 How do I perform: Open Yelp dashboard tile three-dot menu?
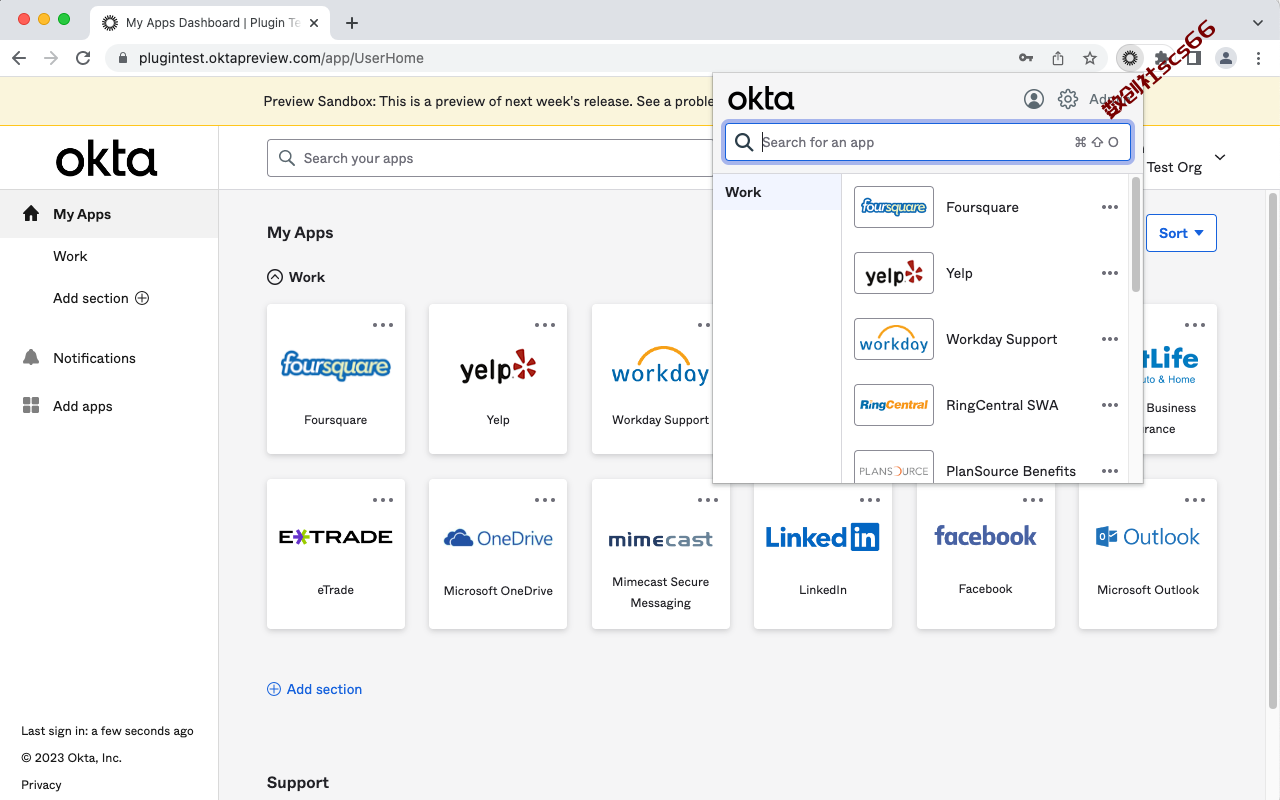[545, 325]
